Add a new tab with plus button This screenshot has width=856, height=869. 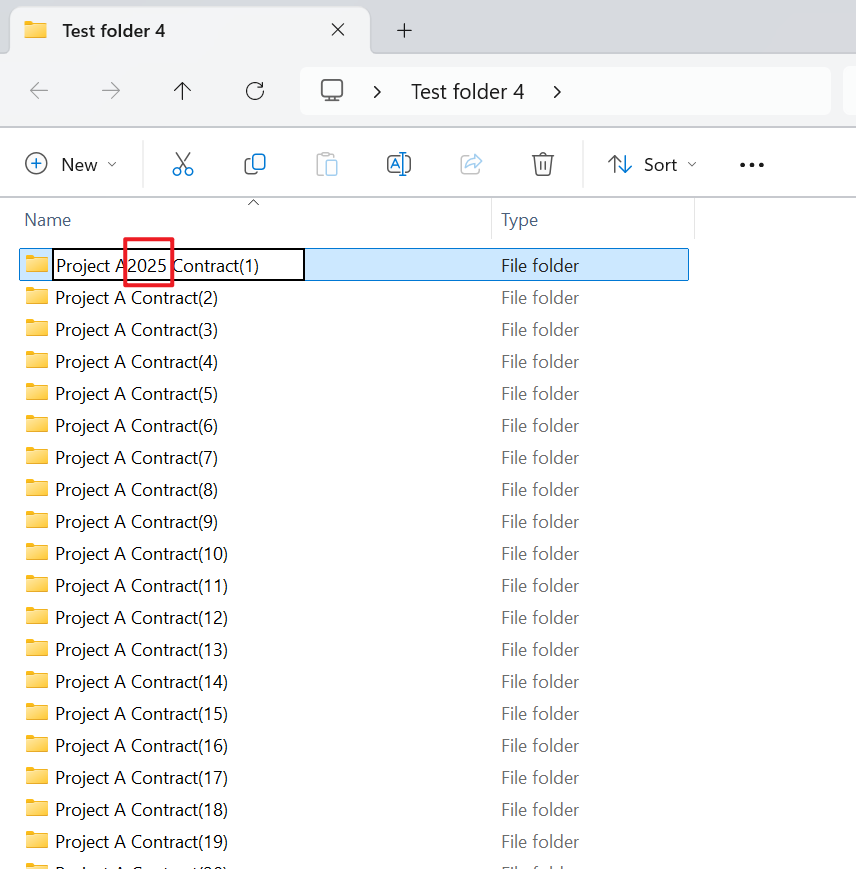(x=404, y=30)
